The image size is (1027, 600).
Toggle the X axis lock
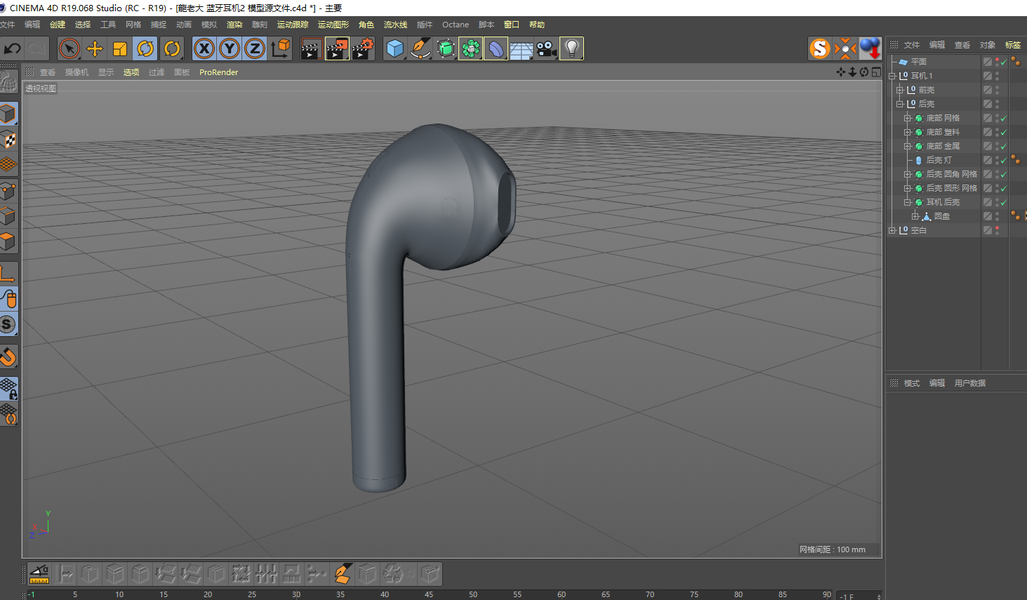[x=204, y=48]
